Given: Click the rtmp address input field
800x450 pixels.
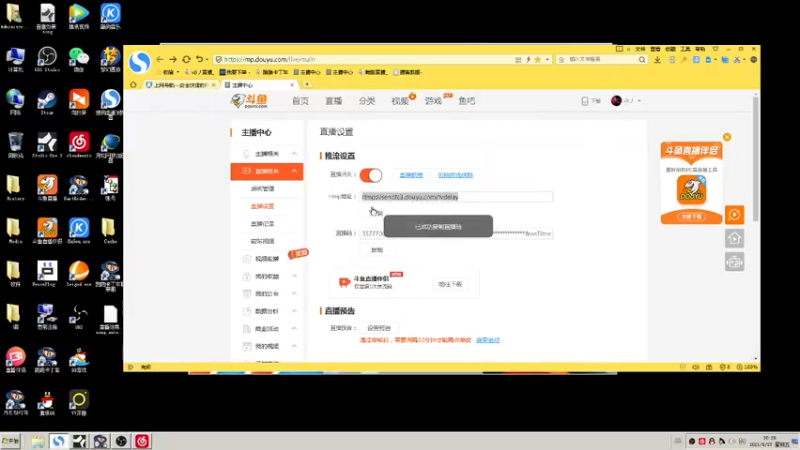Looking at the screenshot, I should (456, 197).
